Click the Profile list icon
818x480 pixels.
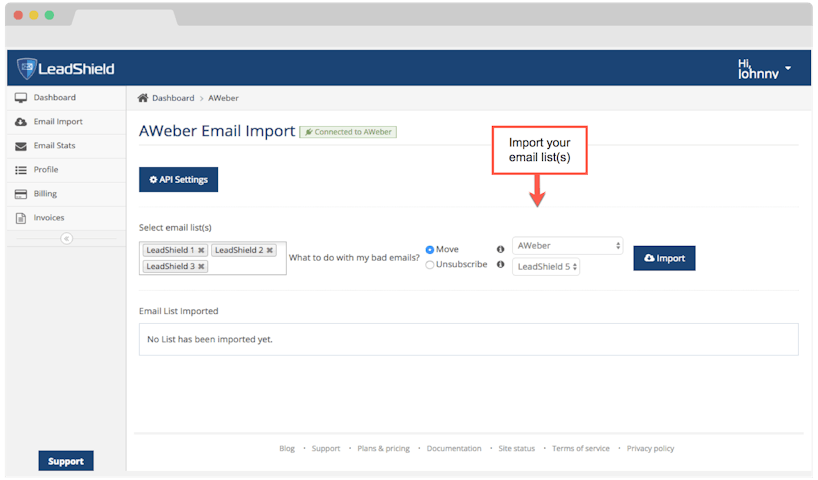pos(20,170)
